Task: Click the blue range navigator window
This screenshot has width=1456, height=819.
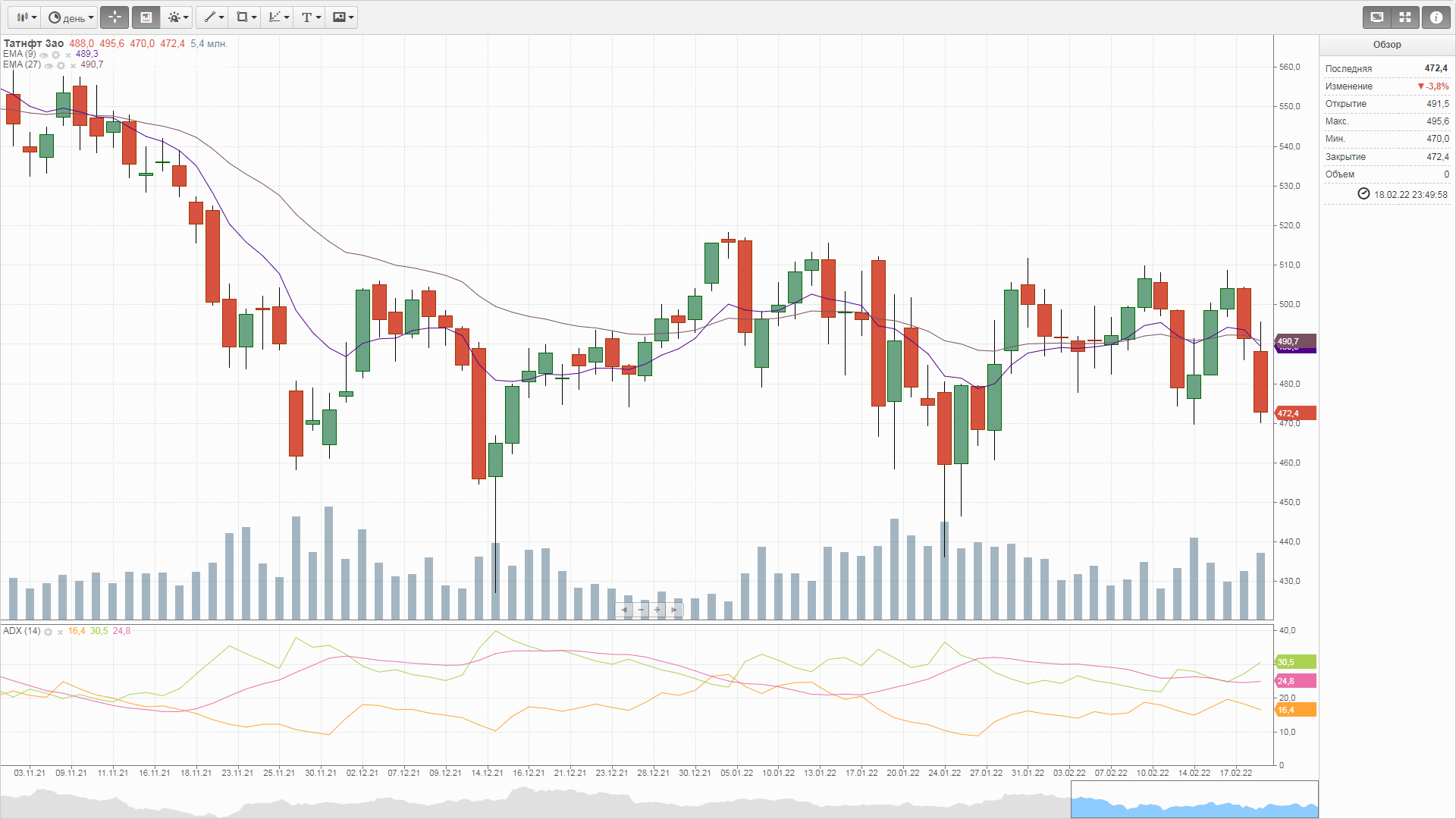Action: click(1194, 799)
